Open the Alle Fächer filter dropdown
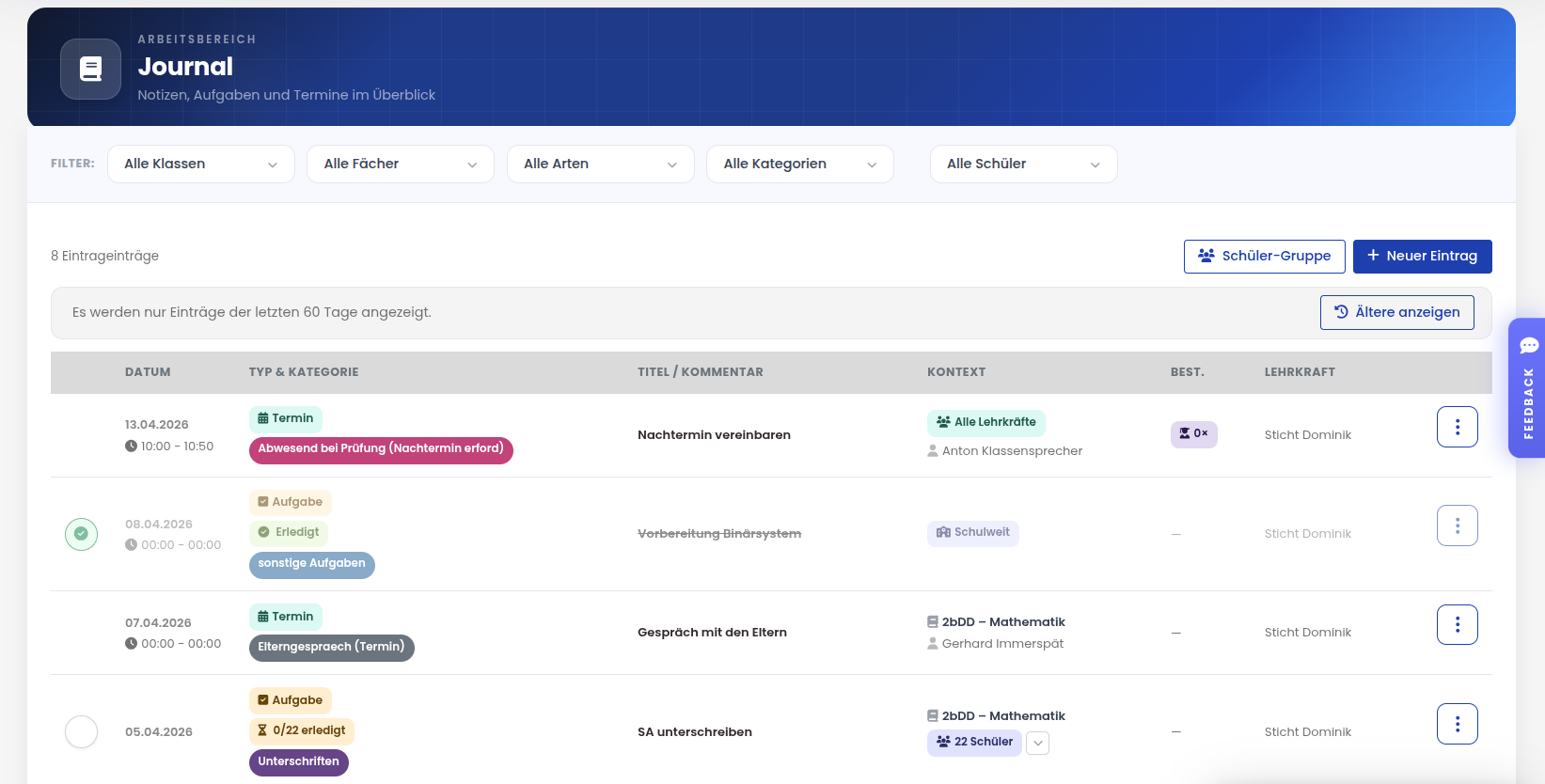 point(401,164)
